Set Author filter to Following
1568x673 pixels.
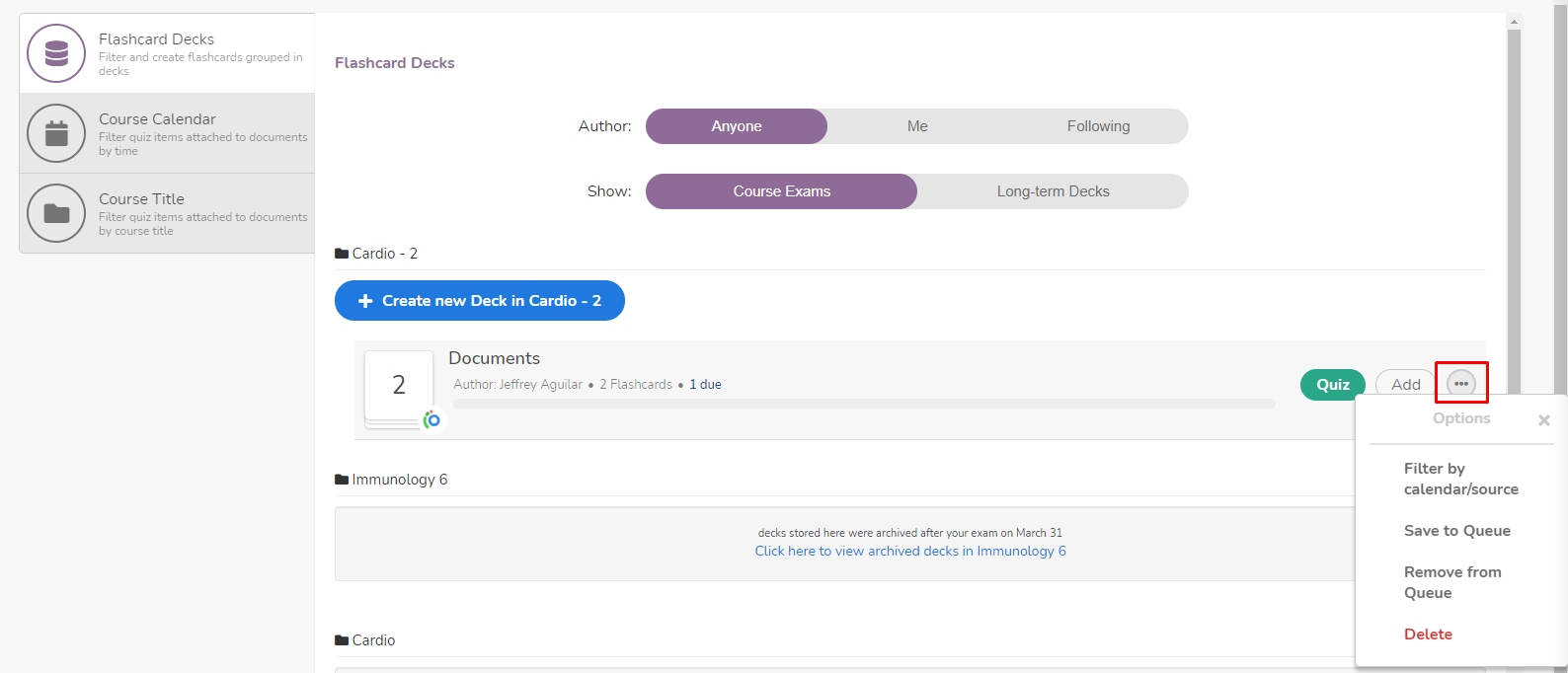pyautogui.click(x=1098, y=126)
